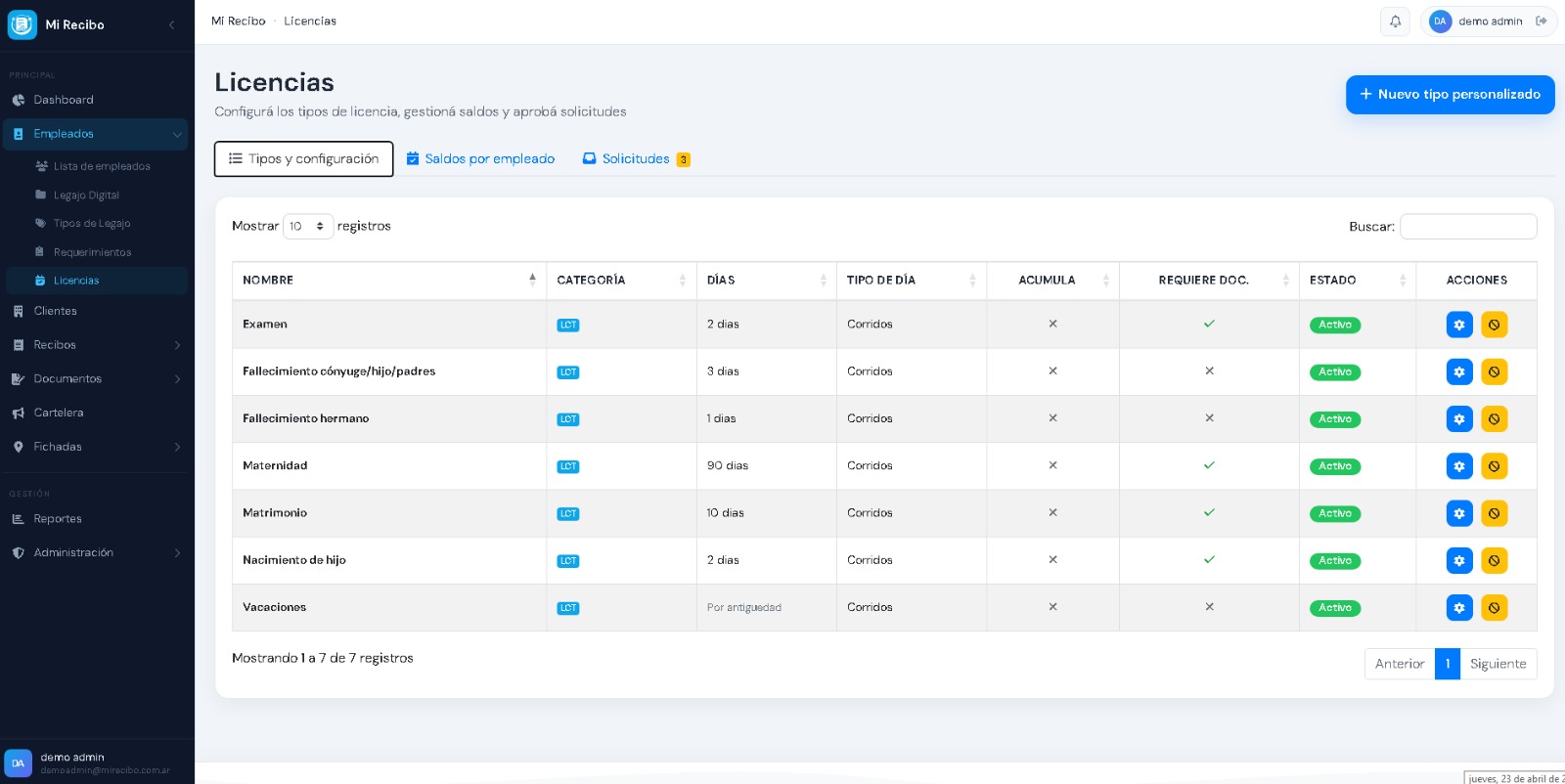
Task: Open settings gear for Examen license
Action: (1458, 325)
